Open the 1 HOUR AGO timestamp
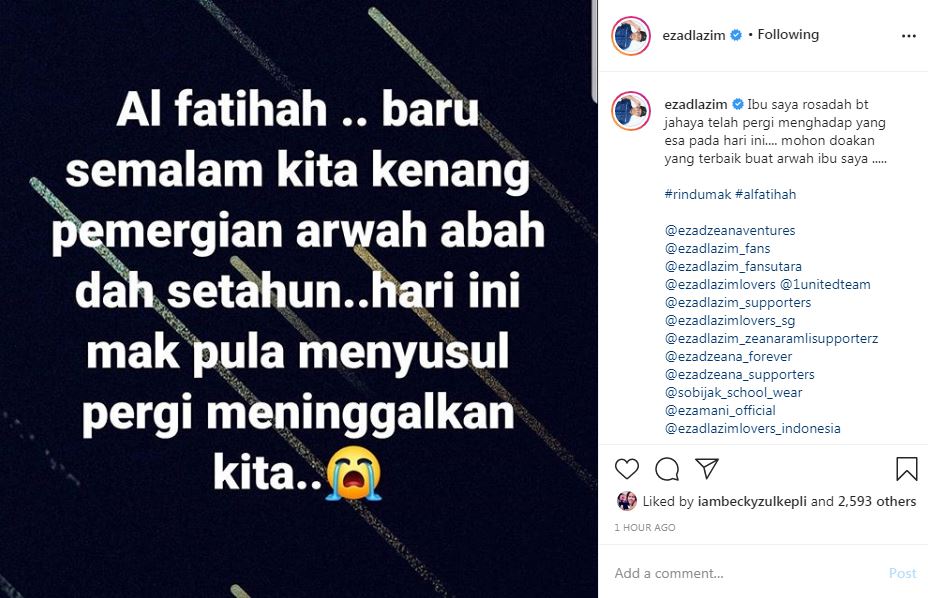 (x=645, y=528)
